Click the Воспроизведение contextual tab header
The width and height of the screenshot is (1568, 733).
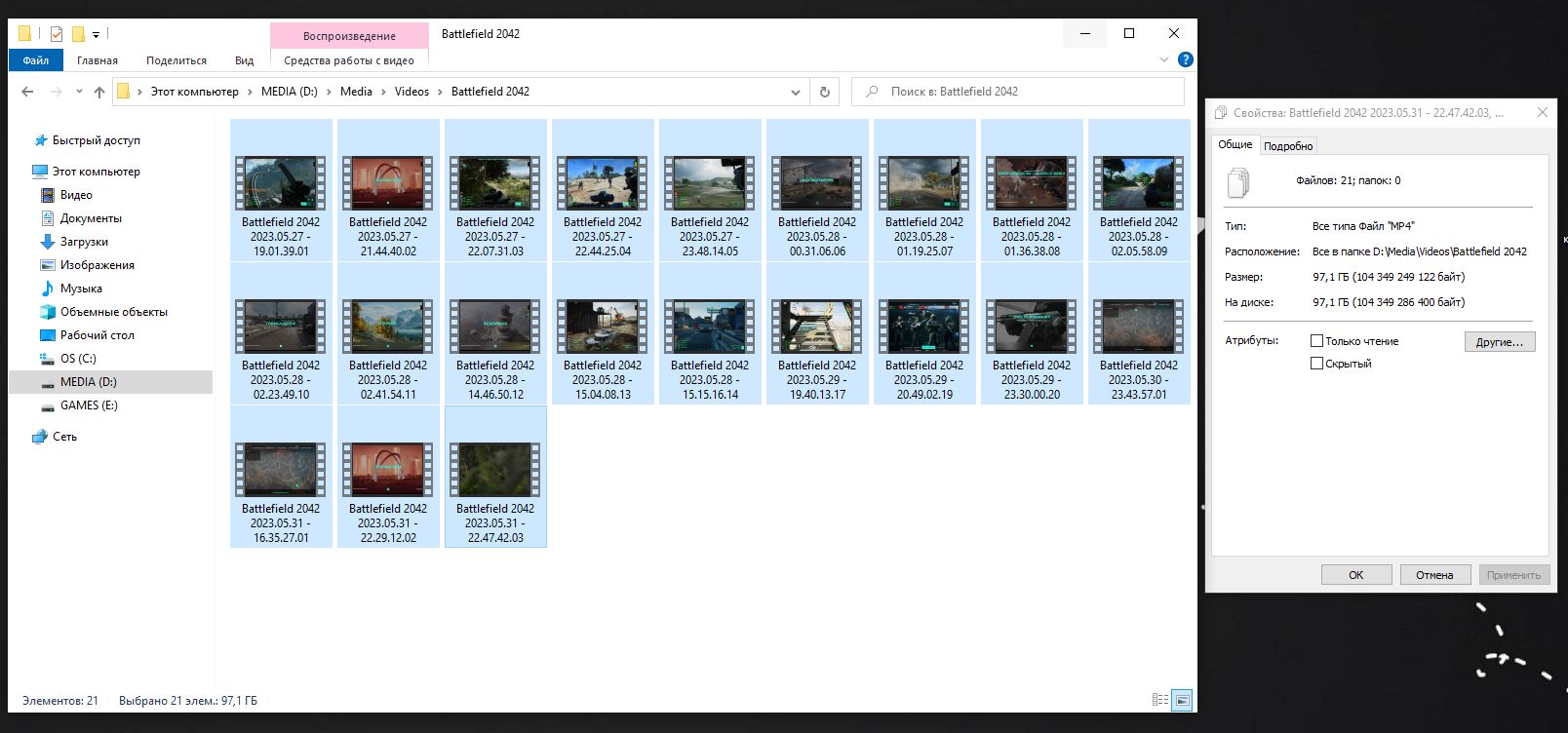pos(349,36)
